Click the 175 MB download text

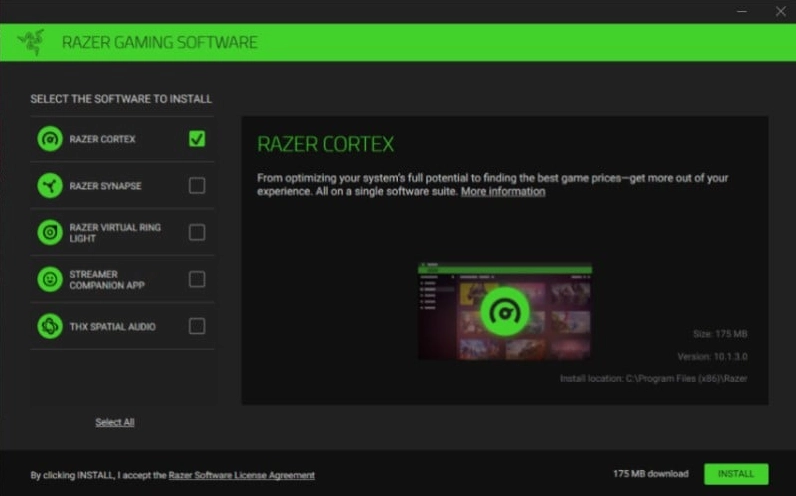pyautogui.click(x=651, y=474)
